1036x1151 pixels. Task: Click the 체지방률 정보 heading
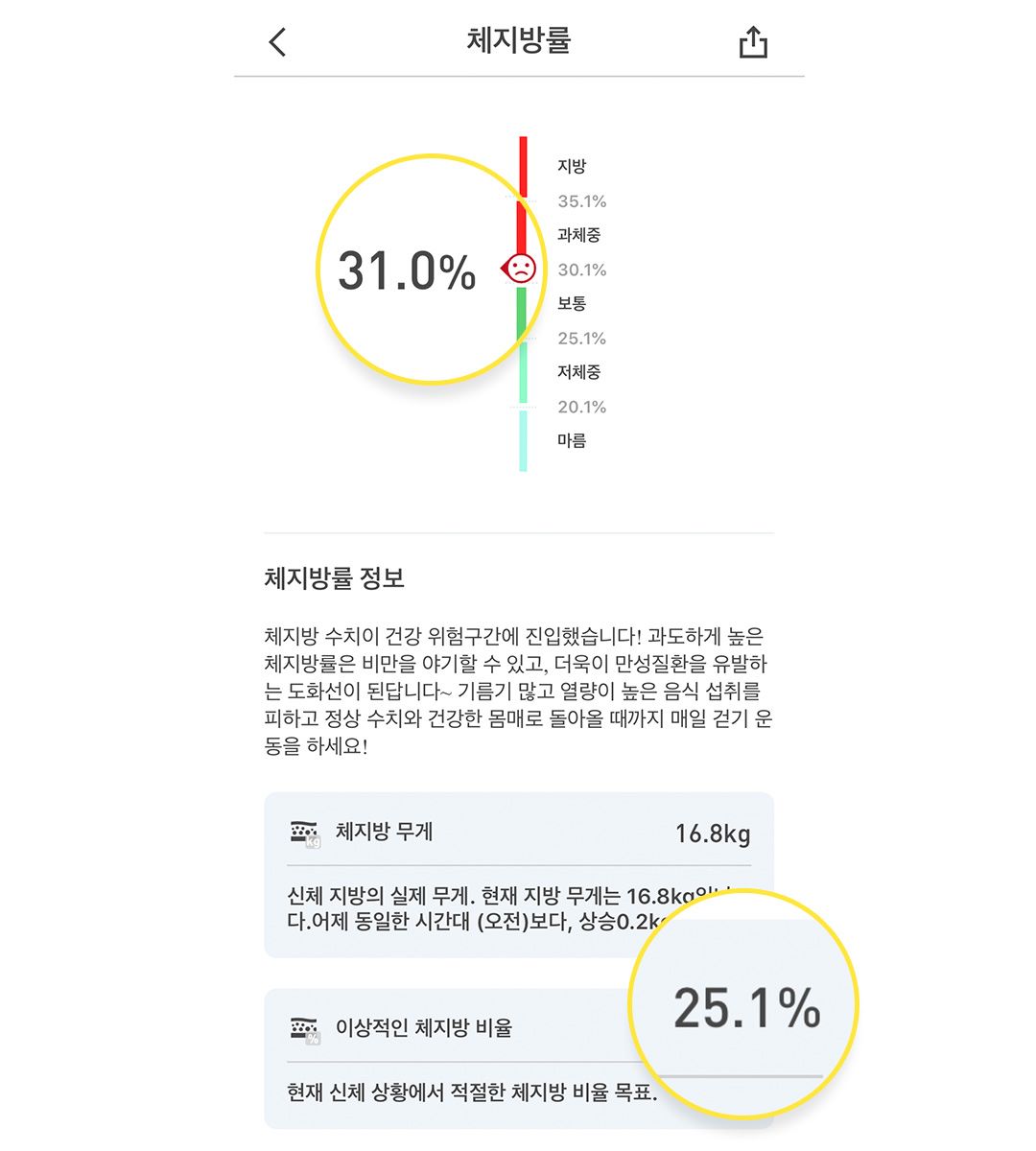point(335,578)
